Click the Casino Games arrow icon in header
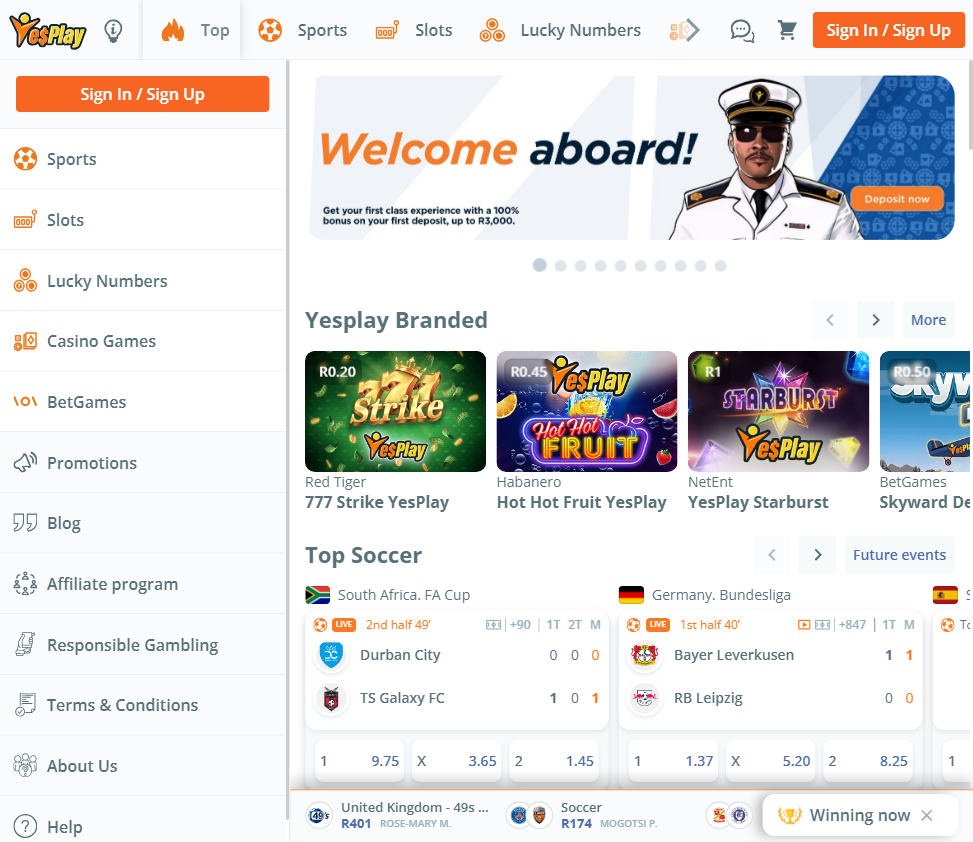The height and width of the screenshot is (842, 973). tap(684, 30)
